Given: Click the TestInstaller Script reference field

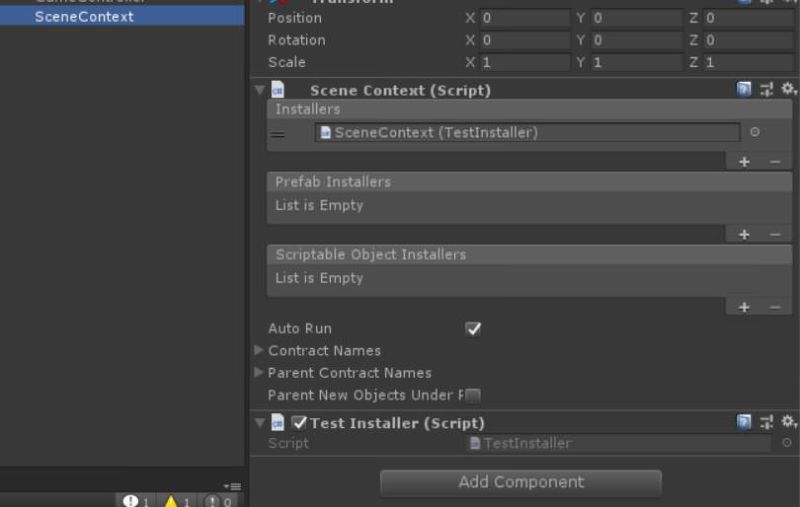Looking at the screenshot, I should (x=619, y=443).
